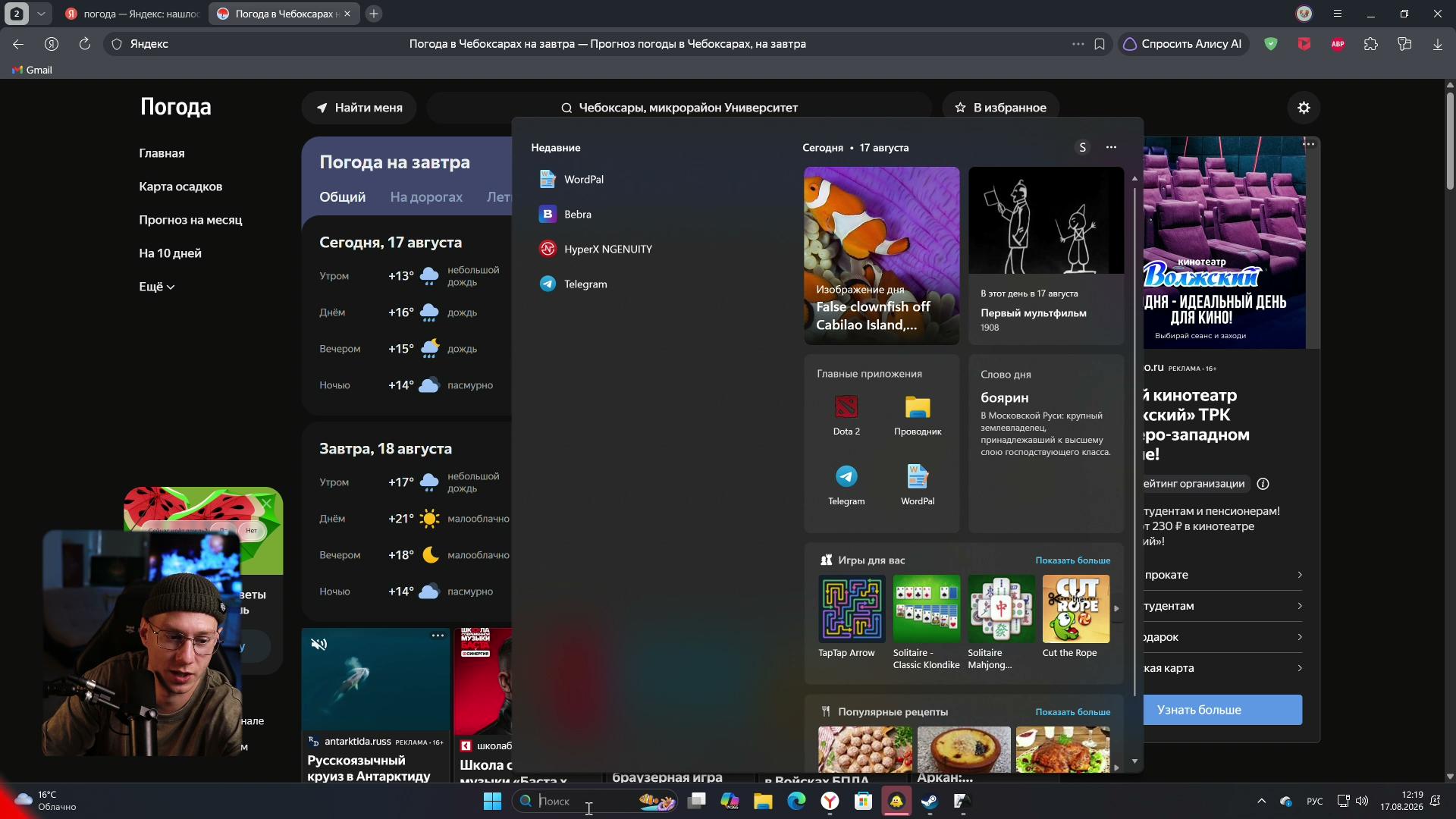Open Проводник from top apps
Viewport: 1456px width, 819px height.
[x=918, y=416]
